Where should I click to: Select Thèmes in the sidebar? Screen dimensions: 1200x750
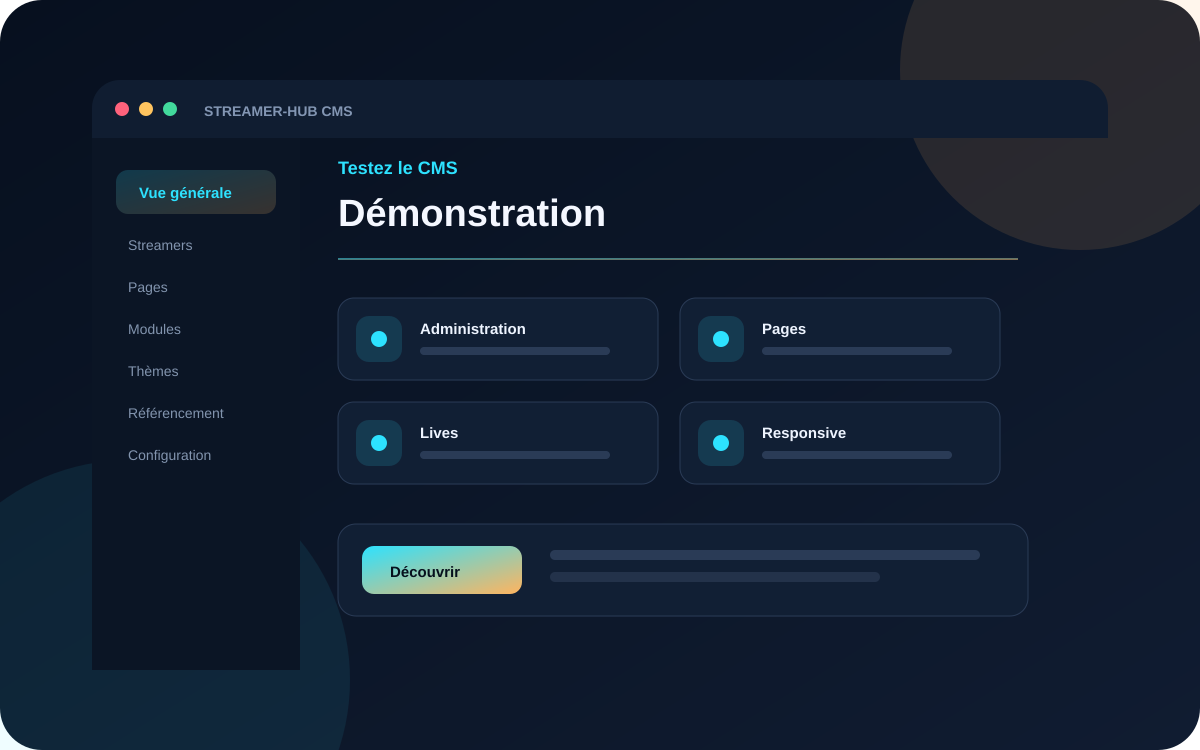coord(153,371)
